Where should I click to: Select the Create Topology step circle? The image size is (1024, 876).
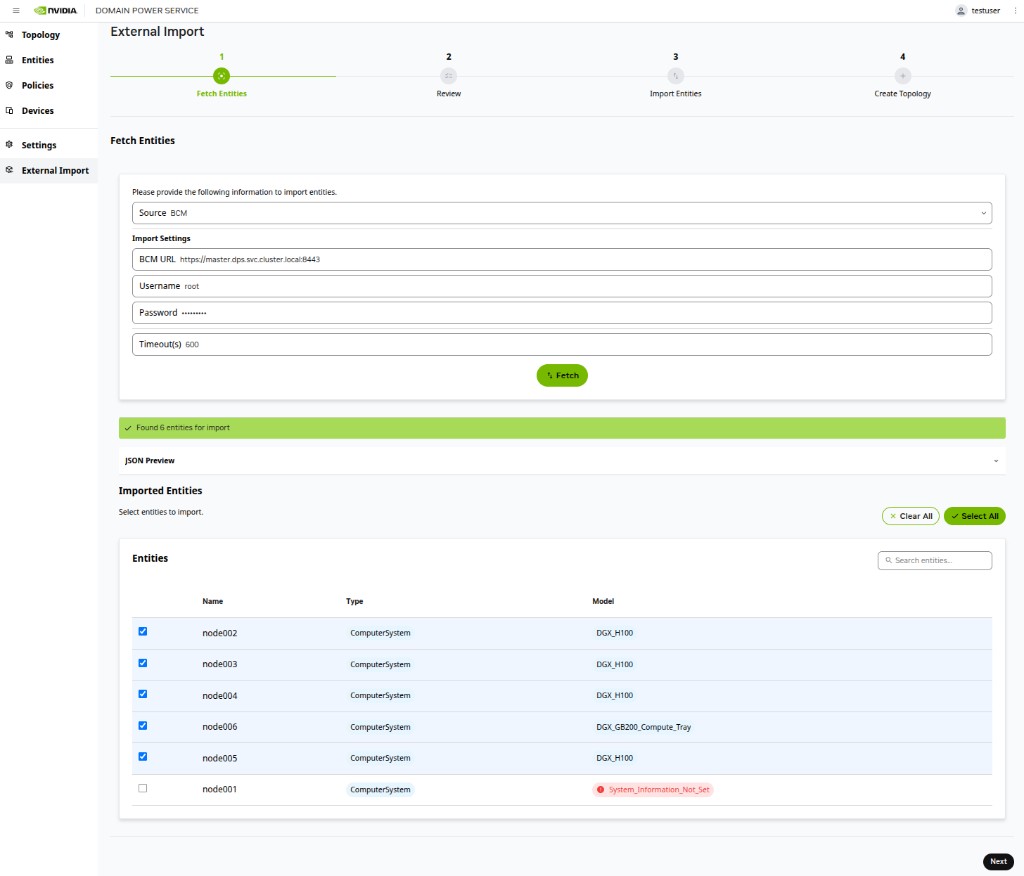click(903, 76)
